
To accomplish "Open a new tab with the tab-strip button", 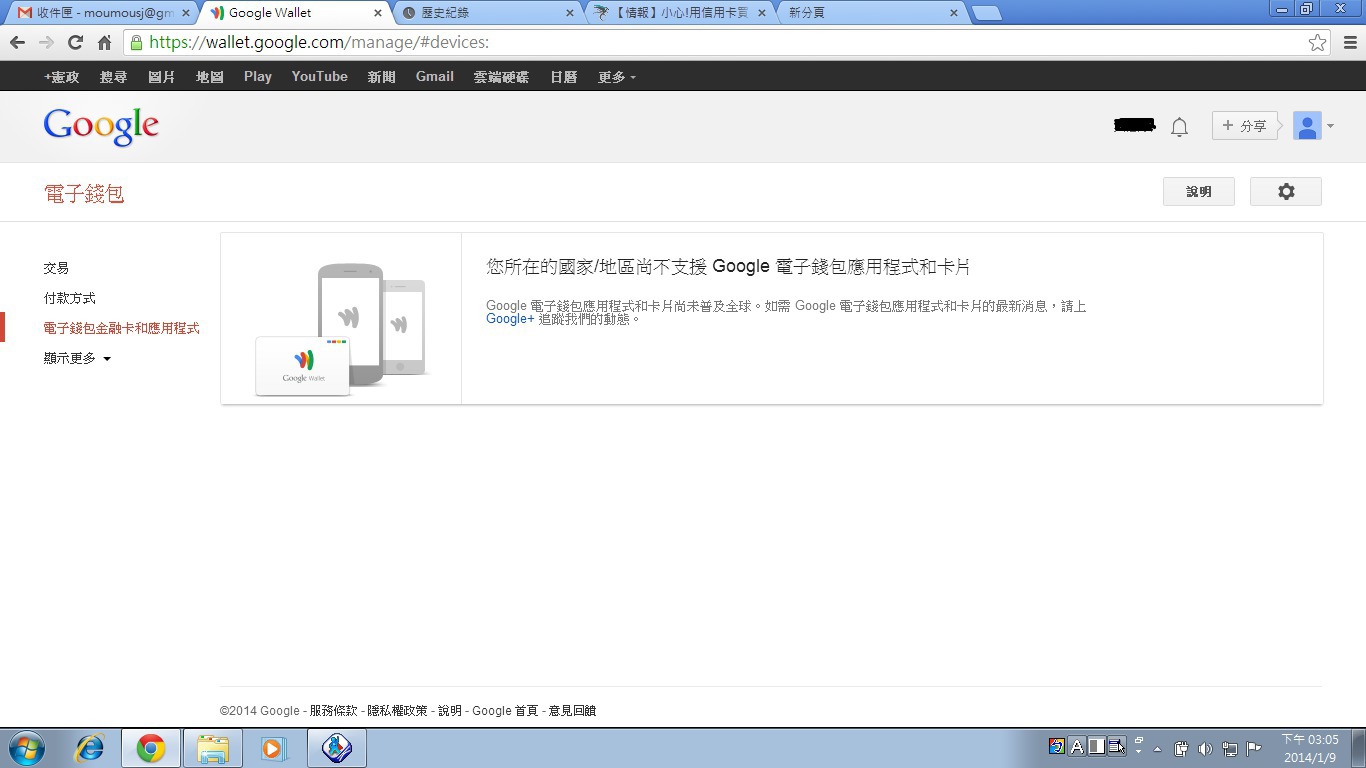I will pyautogui.click(x=986, y=13).
